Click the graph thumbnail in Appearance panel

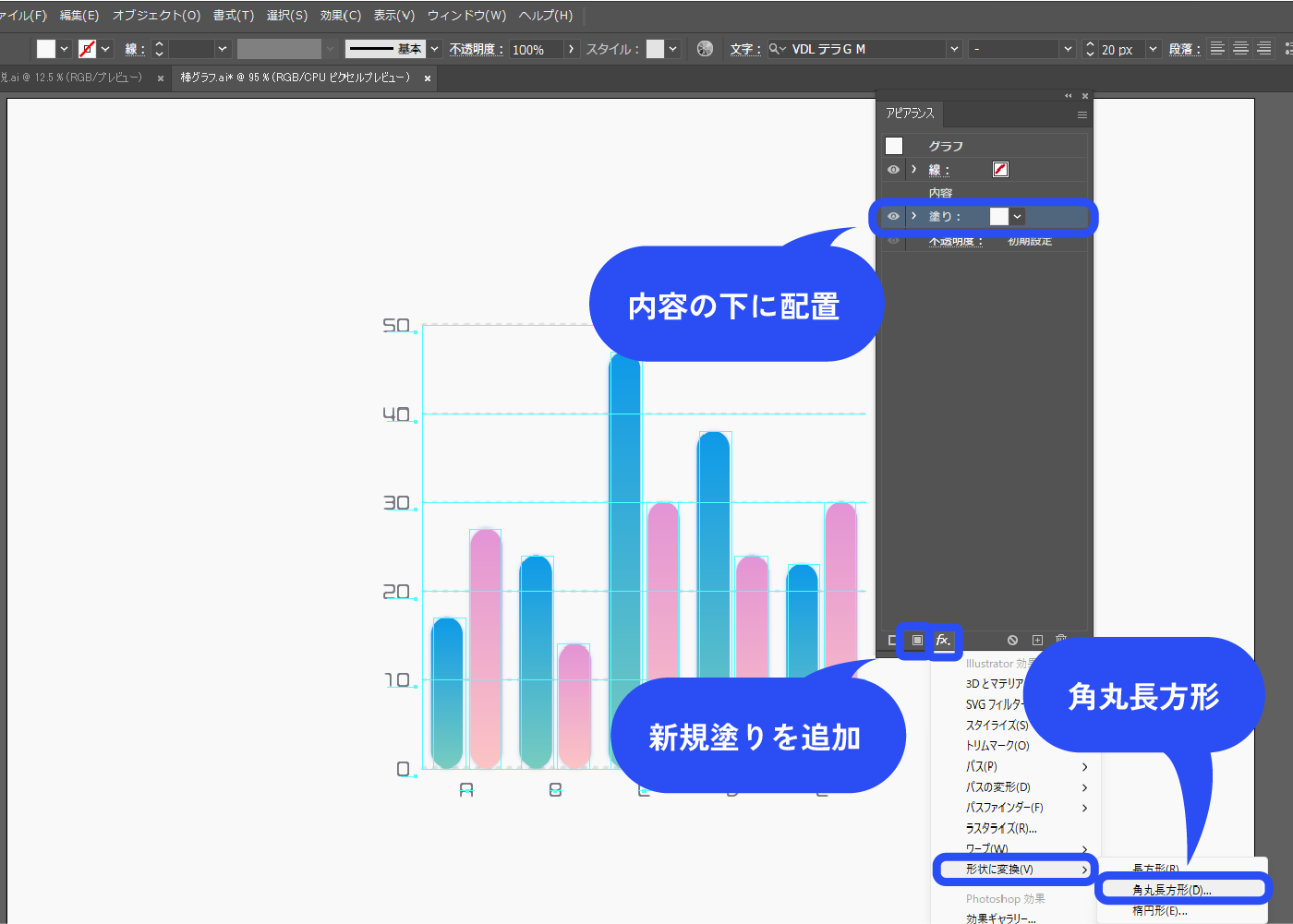point(894,146)
